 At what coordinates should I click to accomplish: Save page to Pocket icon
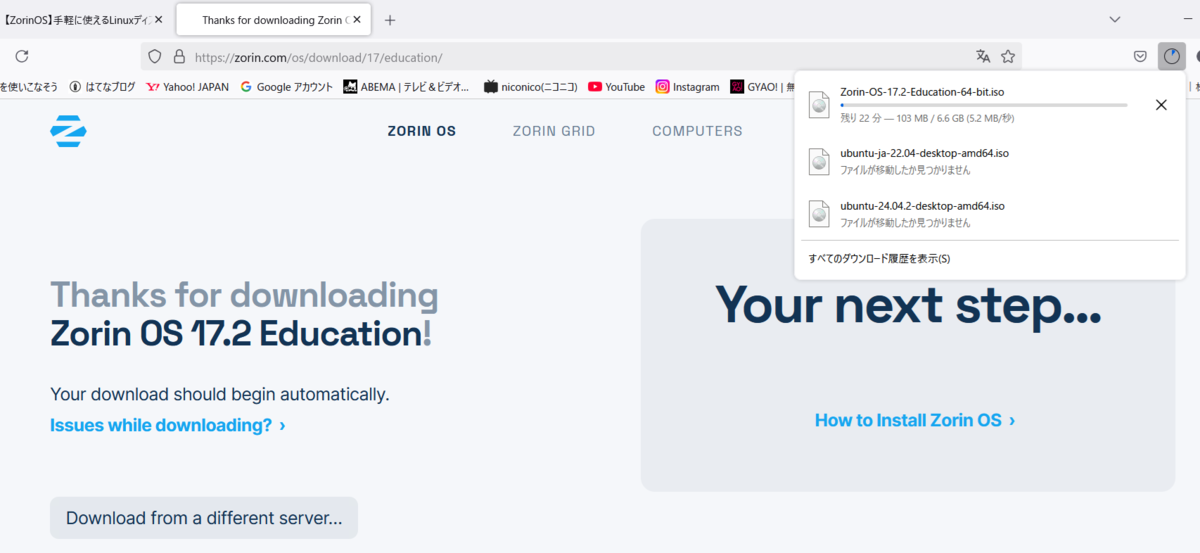click(x=1140, y=57)
